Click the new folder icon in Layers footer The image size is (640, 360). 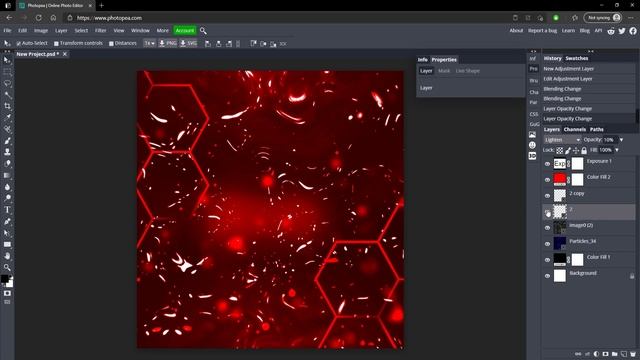click(615, 354)
